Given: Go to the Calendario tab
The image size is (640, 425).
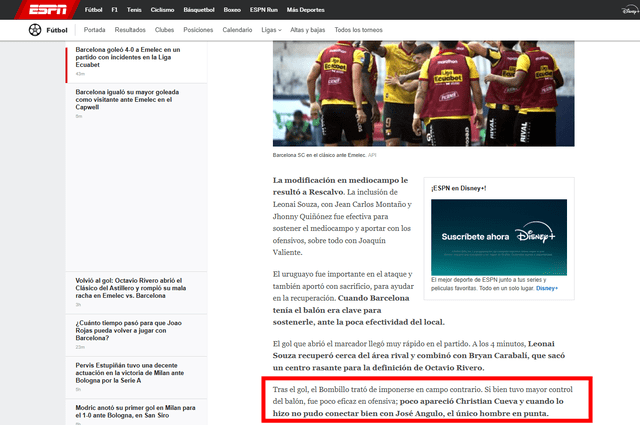Looking at the screenshot, I should point(237,30).
